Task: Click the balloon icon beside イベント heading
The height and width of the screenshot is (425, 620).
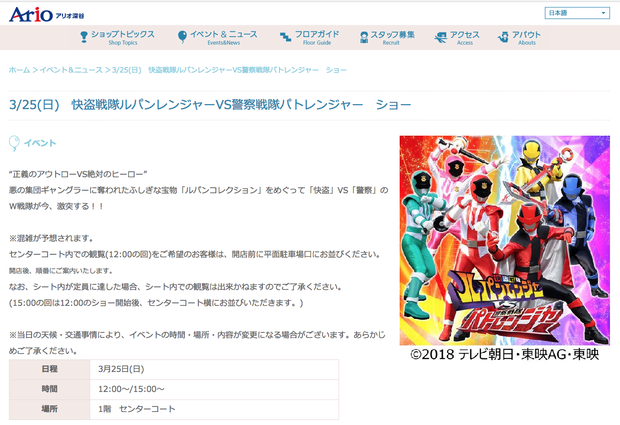Action: coord(14,144)
